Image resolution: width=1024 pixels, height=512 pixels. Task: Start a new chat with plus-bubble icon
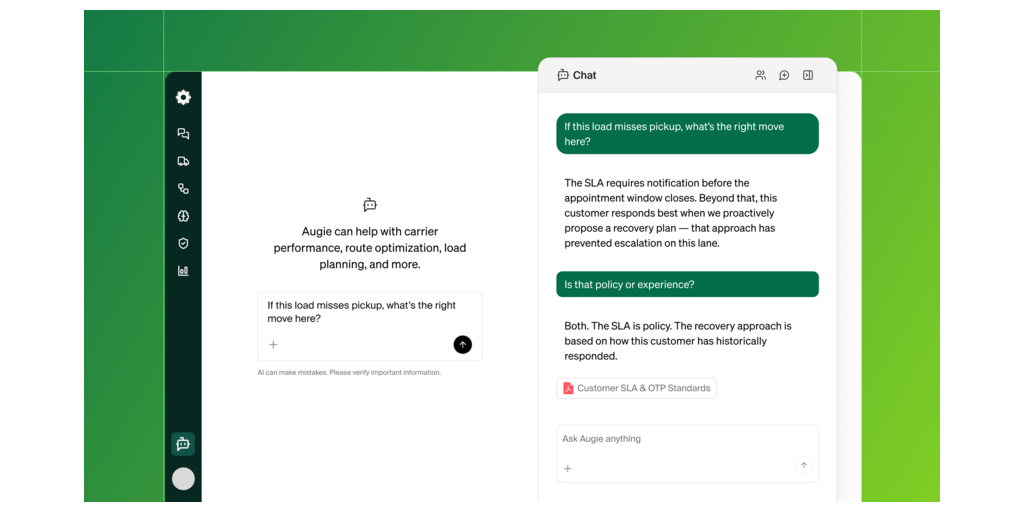(x=784, y=75)
